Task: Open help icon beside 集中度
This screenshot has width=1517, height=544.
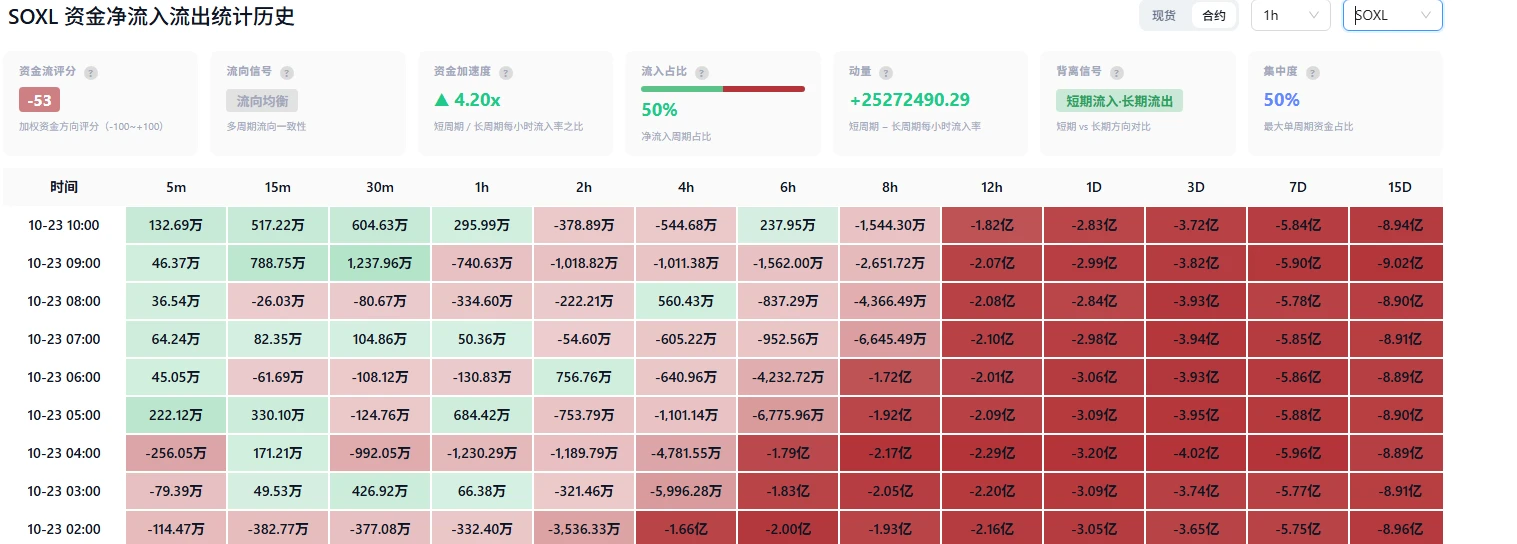Action: 1313,73
